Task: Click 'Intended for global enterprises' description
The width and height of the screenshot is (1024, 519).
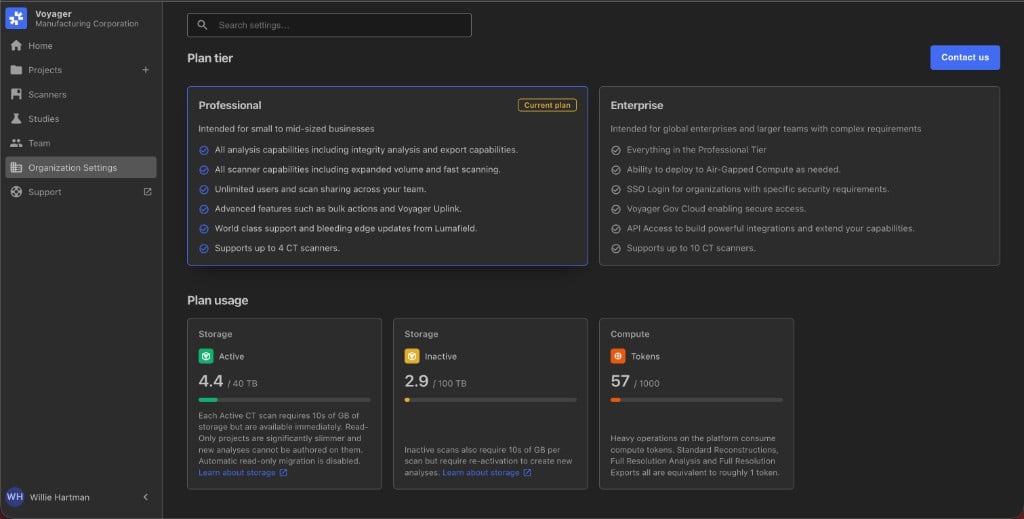Action: tap(765, 129)
